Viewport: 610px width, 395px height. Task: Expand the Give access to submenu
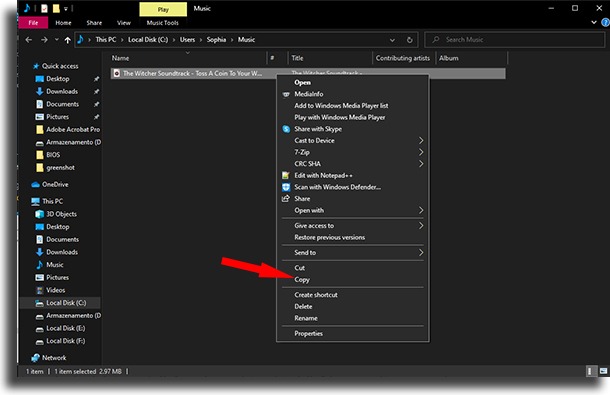pyautogui.click(x=352, y=226)
